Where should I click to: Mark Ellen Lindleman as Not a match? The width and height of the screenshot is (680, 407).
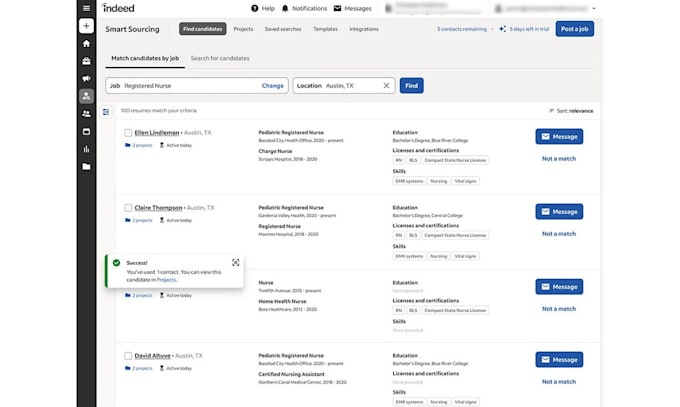pos(559,159)
